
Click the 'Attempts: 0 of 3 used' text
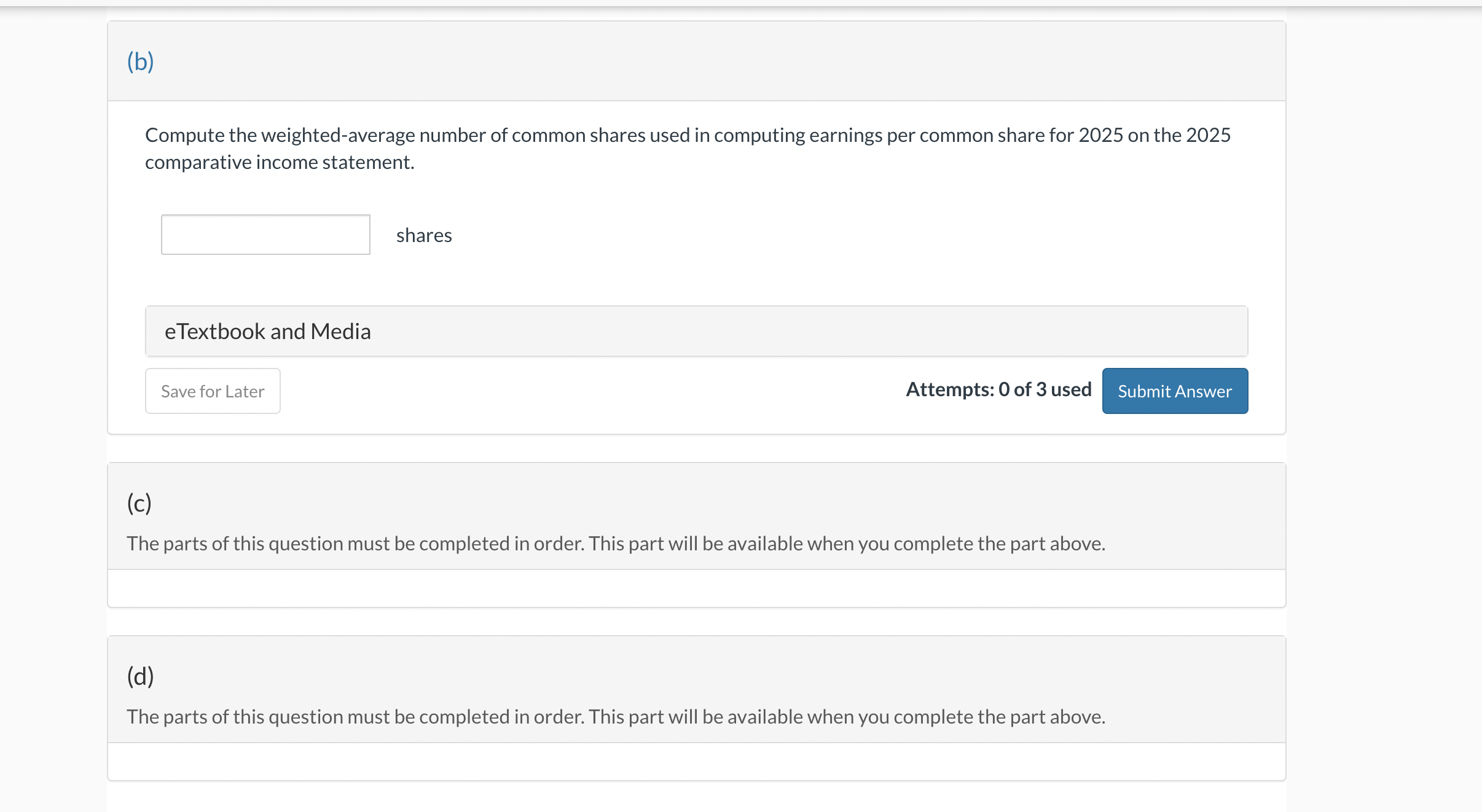(x=998, y=389)
